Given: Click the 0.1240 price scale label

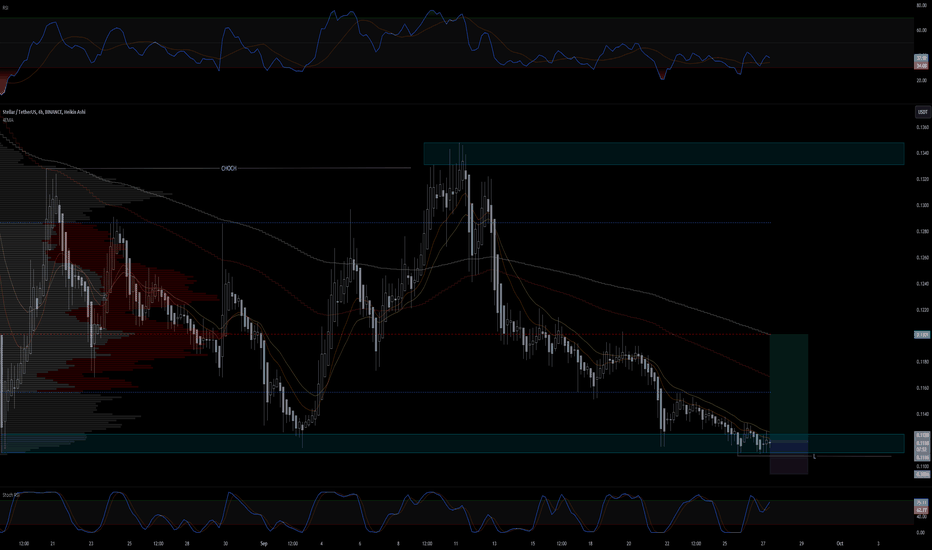Looking at the screenshot, I should 923,284.
